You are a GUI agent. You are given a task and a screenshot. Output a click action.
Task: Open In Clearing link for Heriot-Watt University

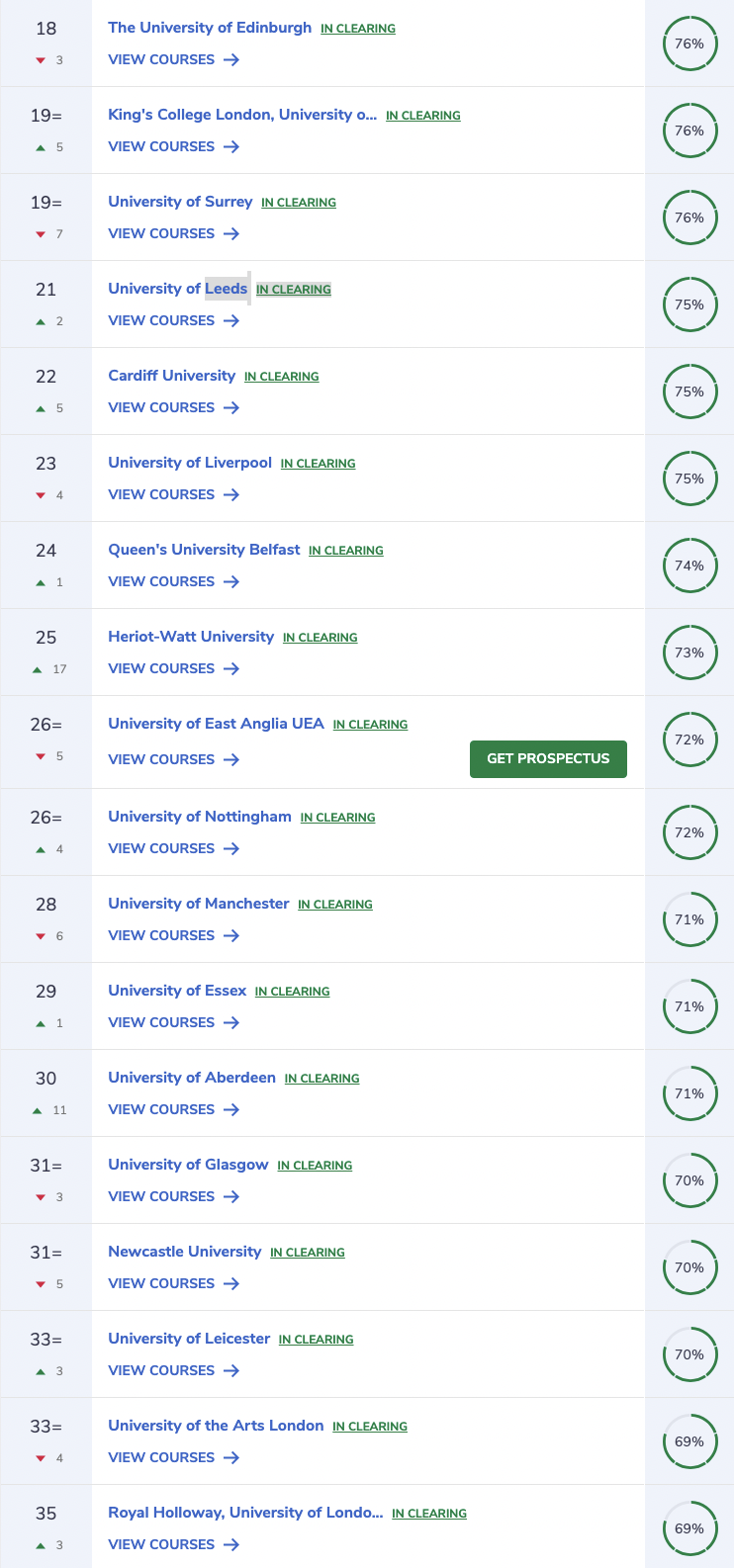(x=321, y=638)
